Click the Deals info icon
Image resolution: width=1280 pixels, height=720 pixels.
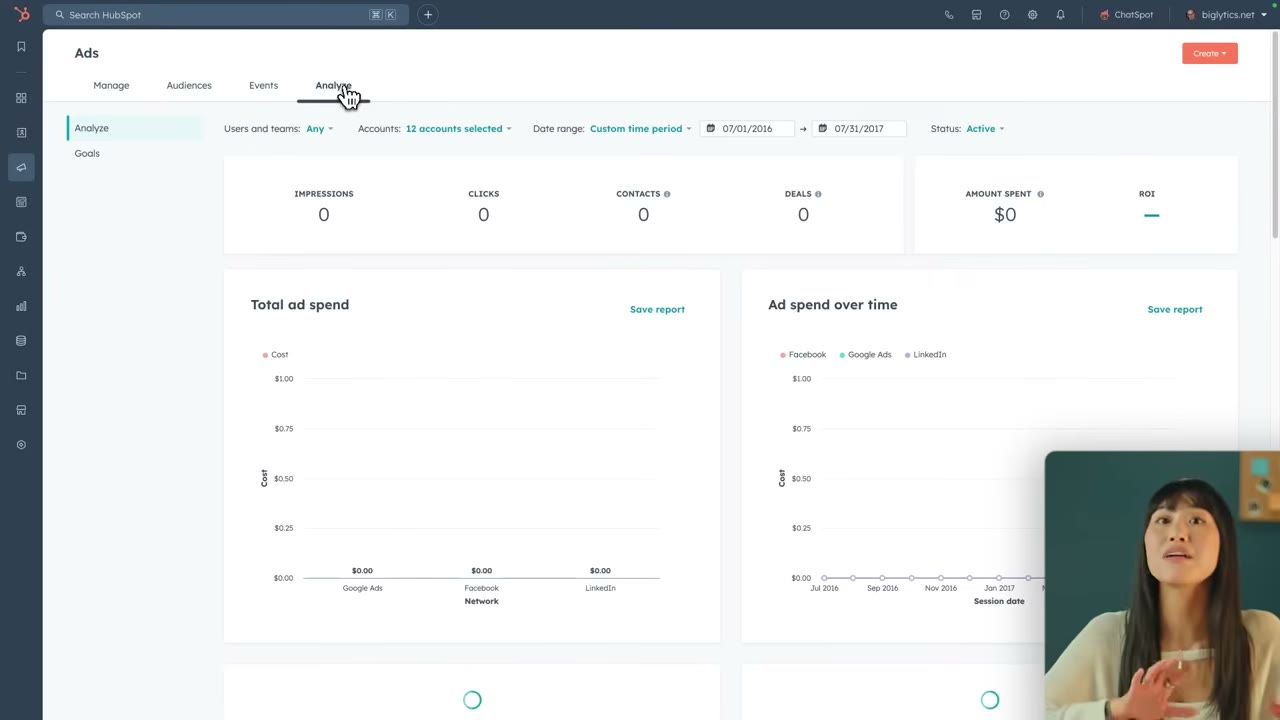click(818, 194)
